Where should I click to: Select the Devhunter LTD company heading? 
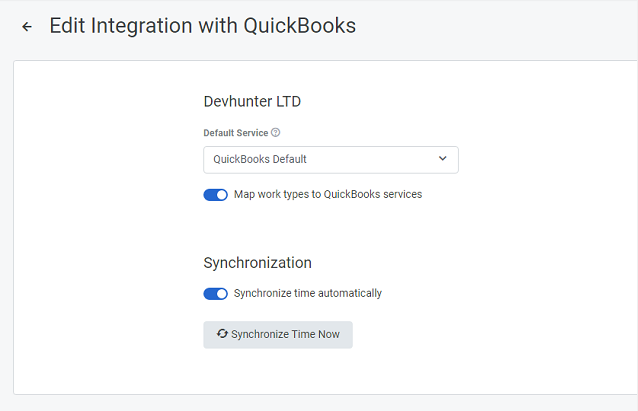[252, 101]
